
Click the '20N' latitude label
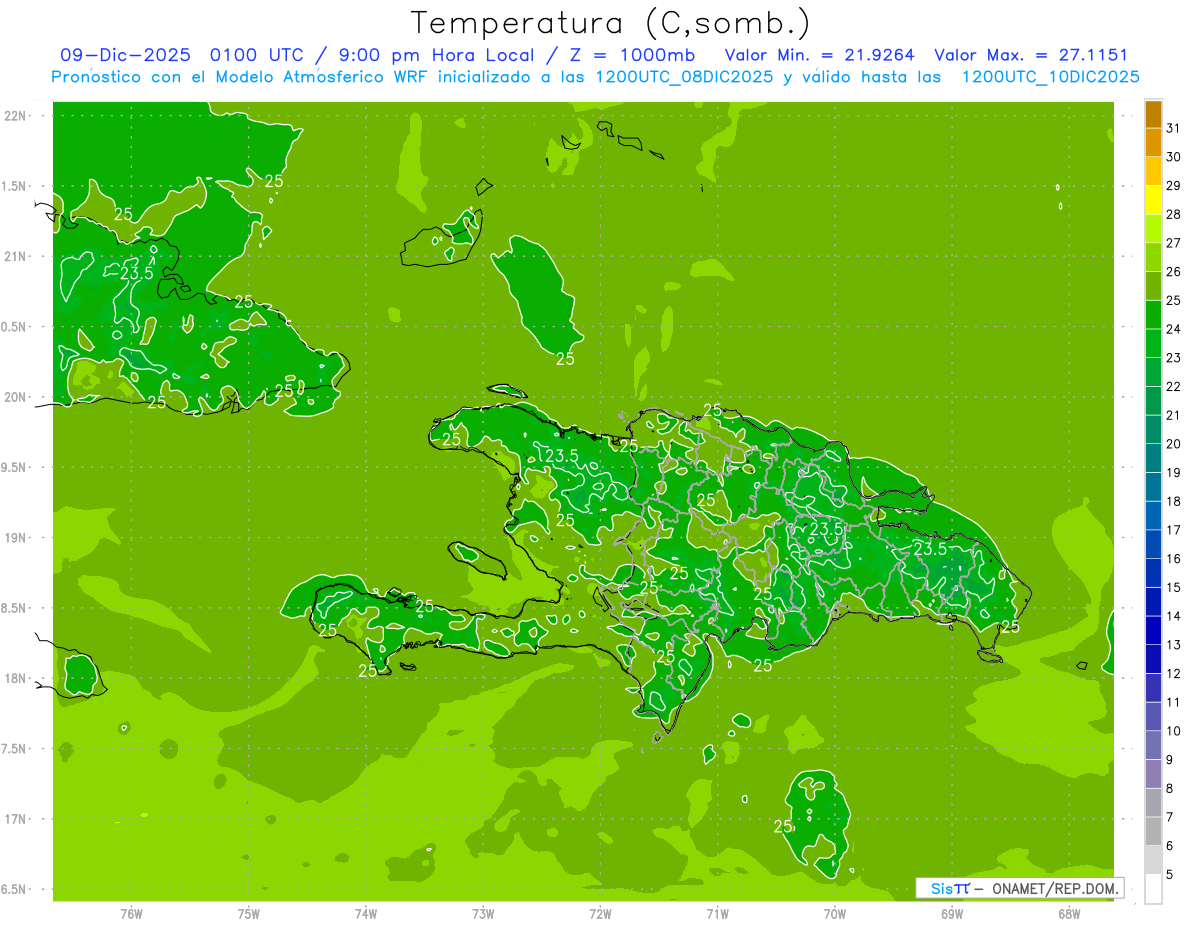[16, 397]
